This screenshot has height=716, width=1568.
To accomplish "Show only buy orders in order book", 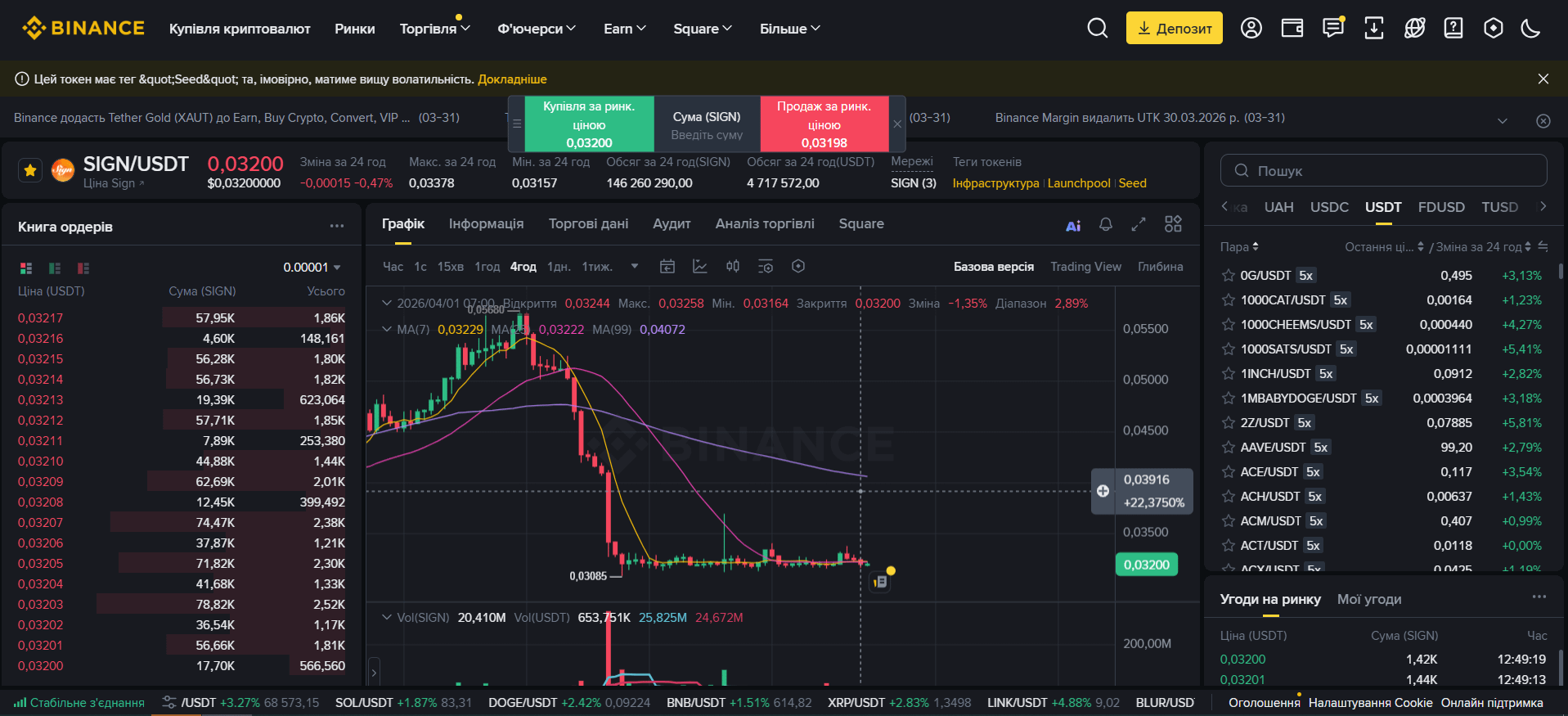I will (55, 268).
